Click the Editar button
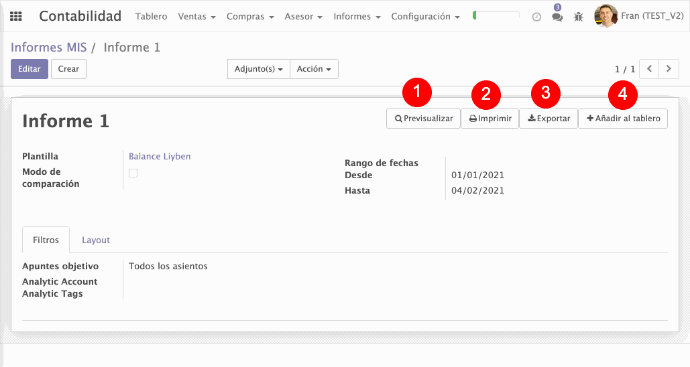The image size is (690, 367). tap(29, 69)
